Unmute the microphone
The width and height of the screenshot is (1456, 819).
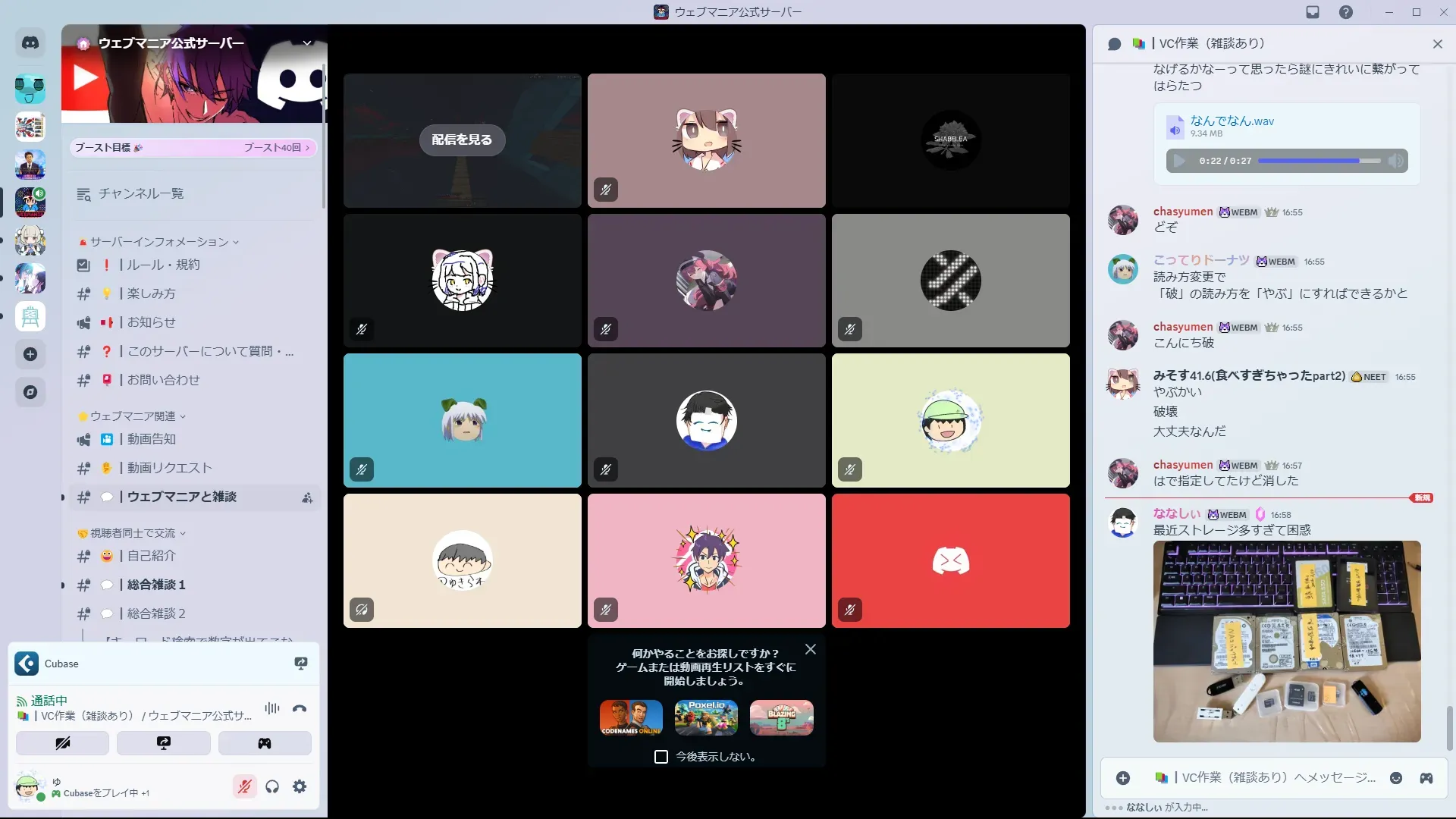(244, 786)
